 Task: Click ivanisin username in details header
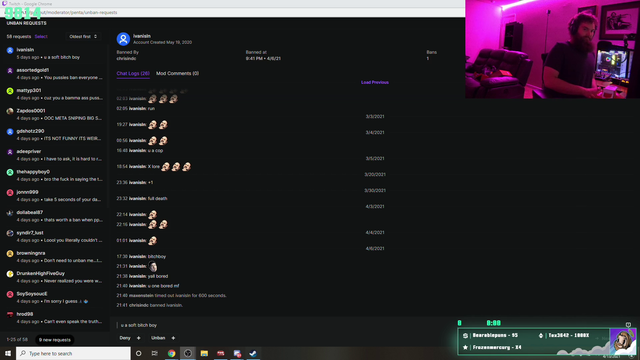(x=142, y=36)
